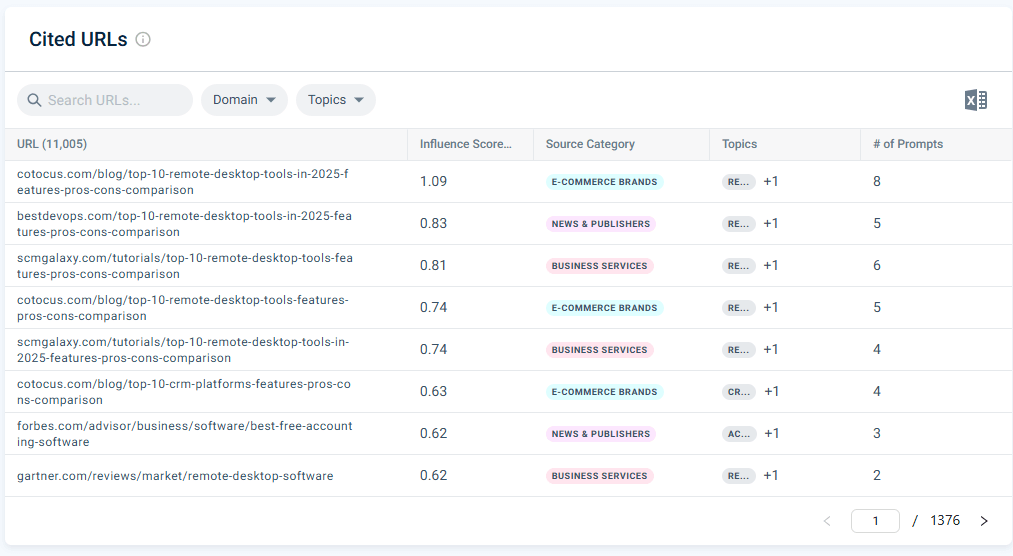The height and width of the screenshot is (556, 1013).
Task: Open the forbes.com best-free-accounting-software link
Action: (x=185, y=434)
